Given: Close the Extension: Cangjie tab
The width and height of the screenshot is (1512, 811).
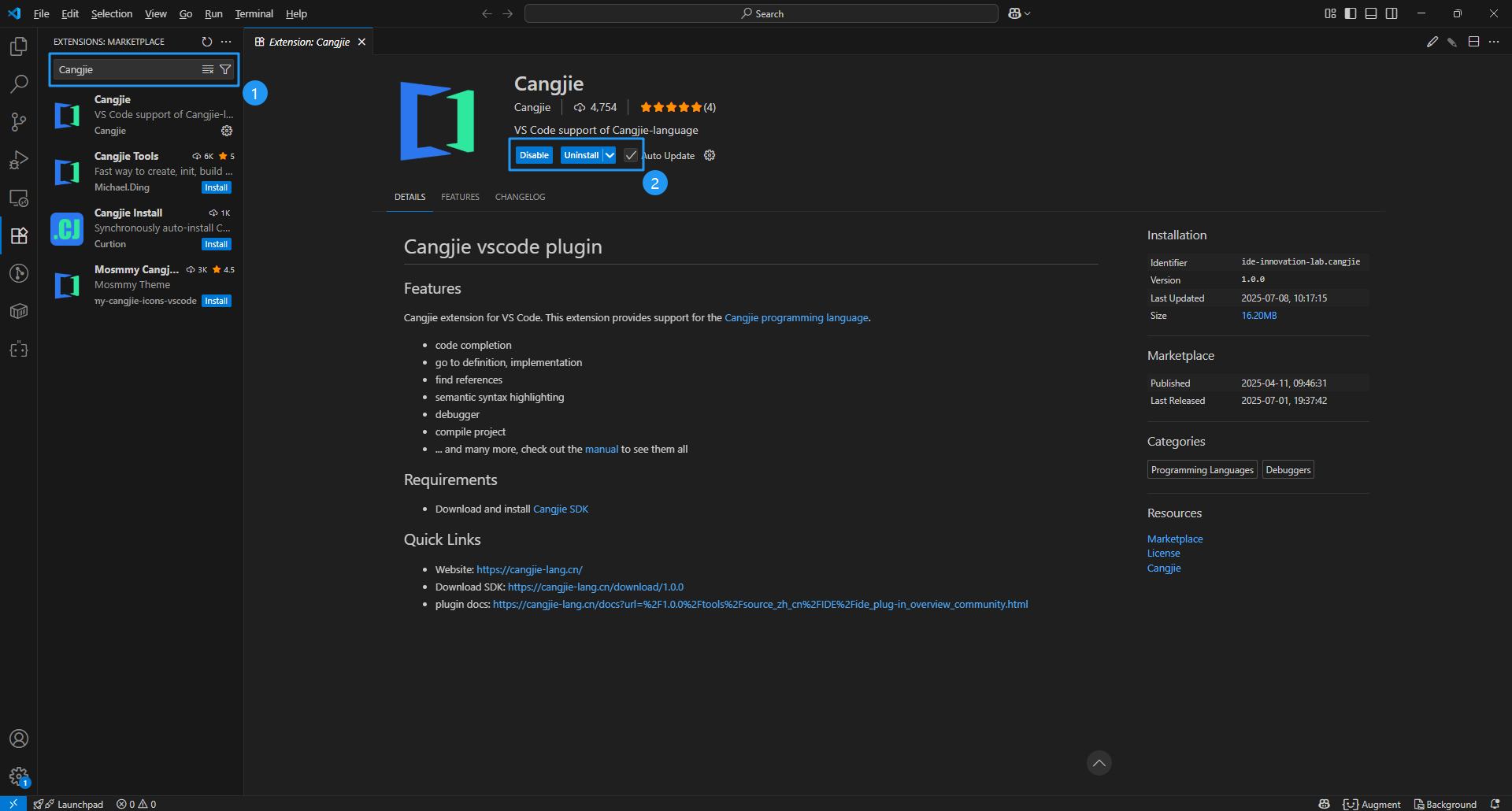Looking at the screenshot, I should 361,42.
